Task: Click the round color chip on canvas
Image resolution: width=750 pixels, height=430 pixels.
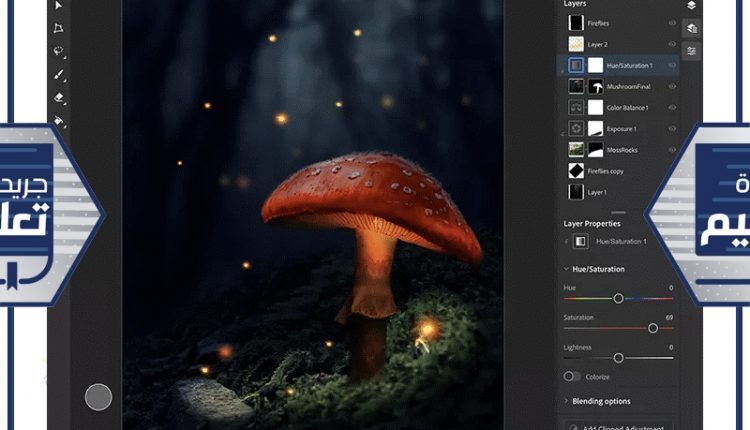Action: pyautogui.click(x=98, y=396)
